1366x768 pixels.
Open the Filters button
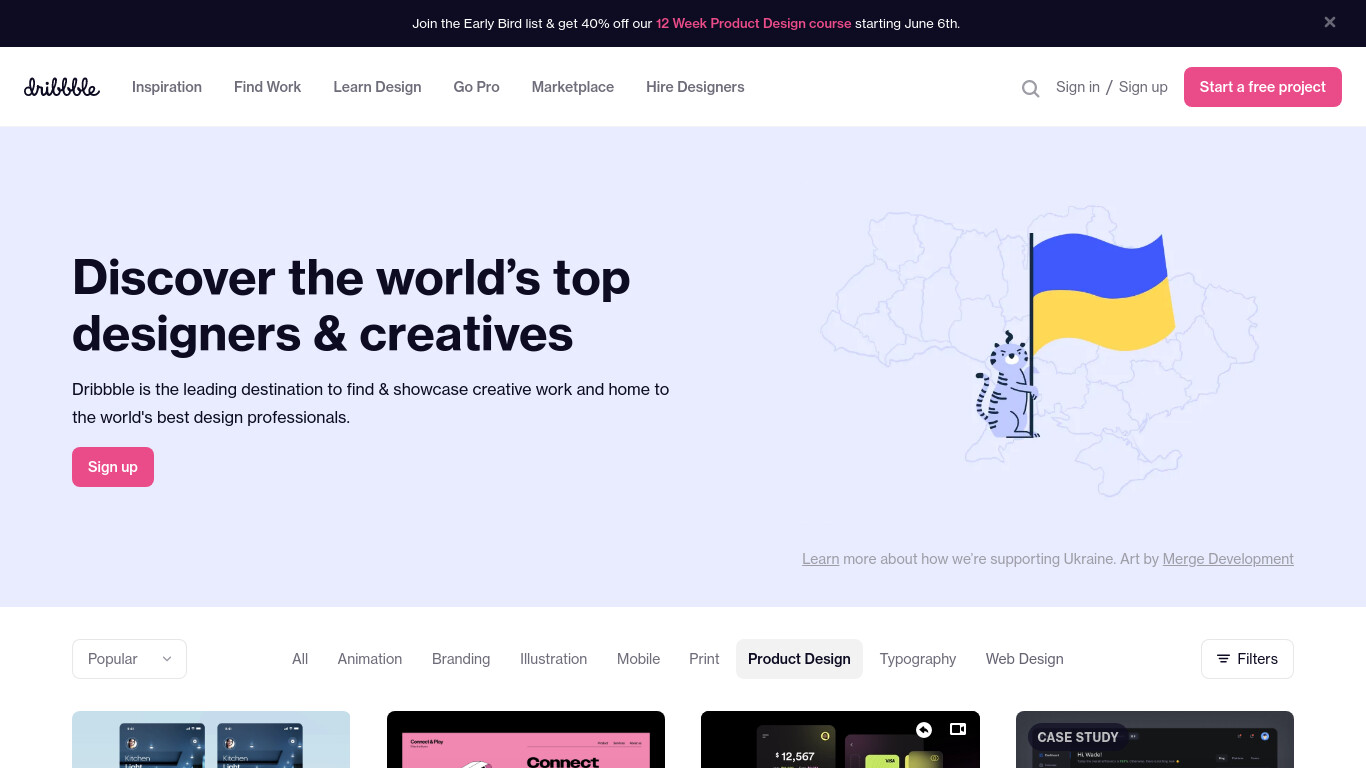(1247, 659)
